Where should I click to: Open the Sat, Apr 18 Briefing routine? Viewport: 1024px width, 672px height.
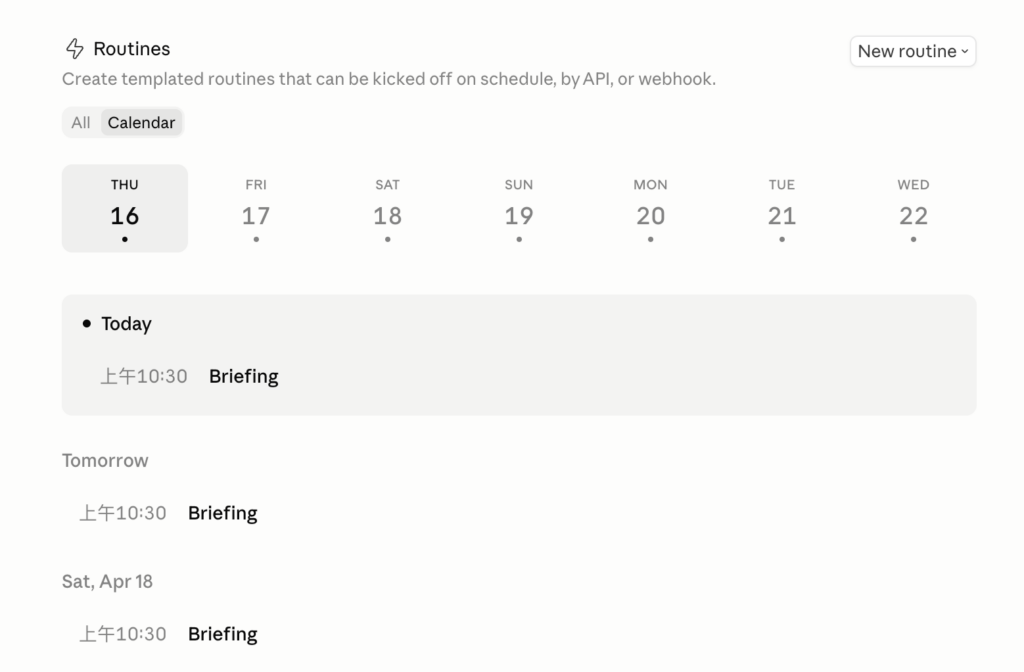223,635
